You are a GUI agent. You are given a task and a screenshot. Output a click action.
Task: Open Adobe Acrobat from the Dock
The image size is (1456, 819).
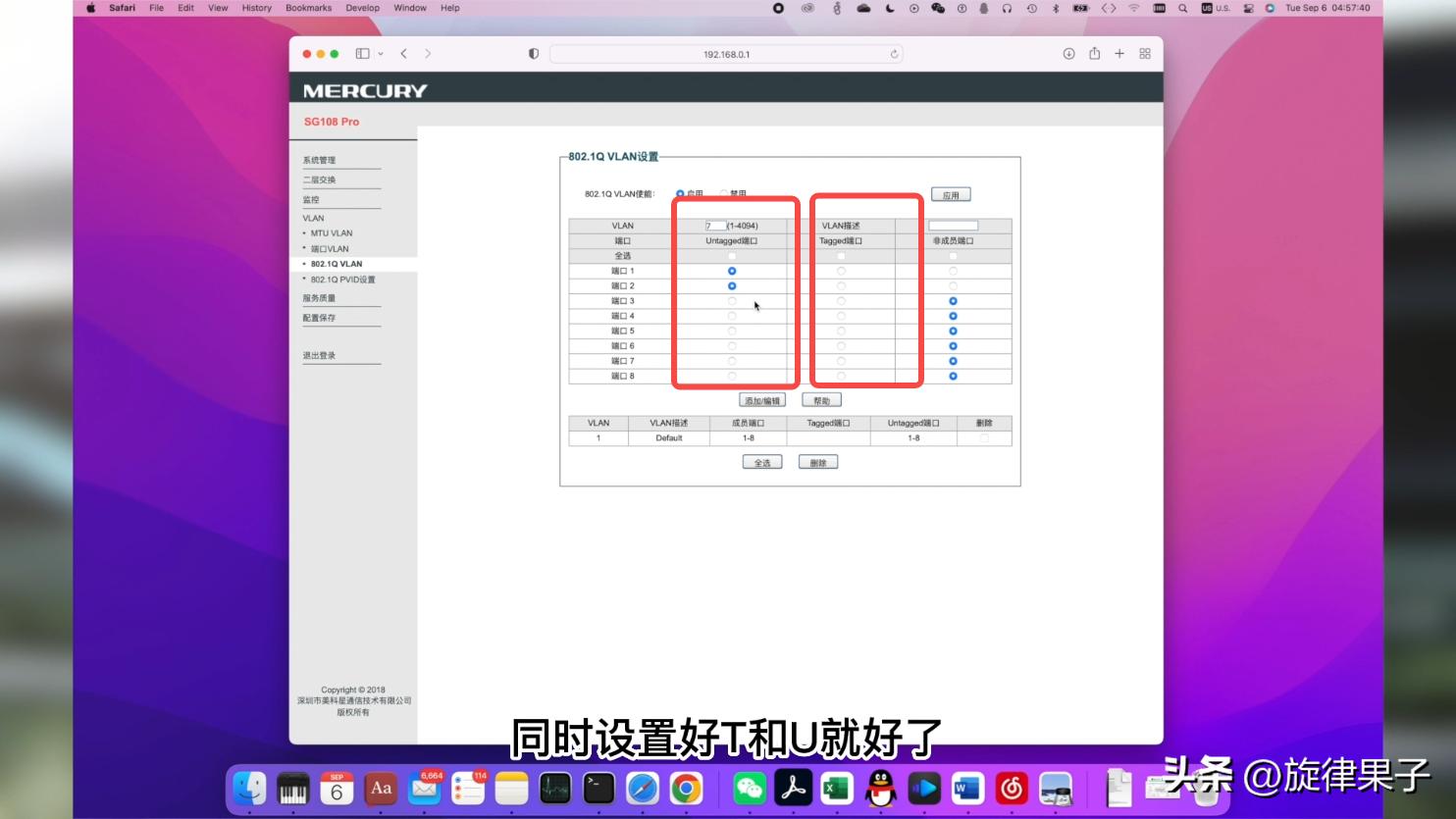pos(793,787)
